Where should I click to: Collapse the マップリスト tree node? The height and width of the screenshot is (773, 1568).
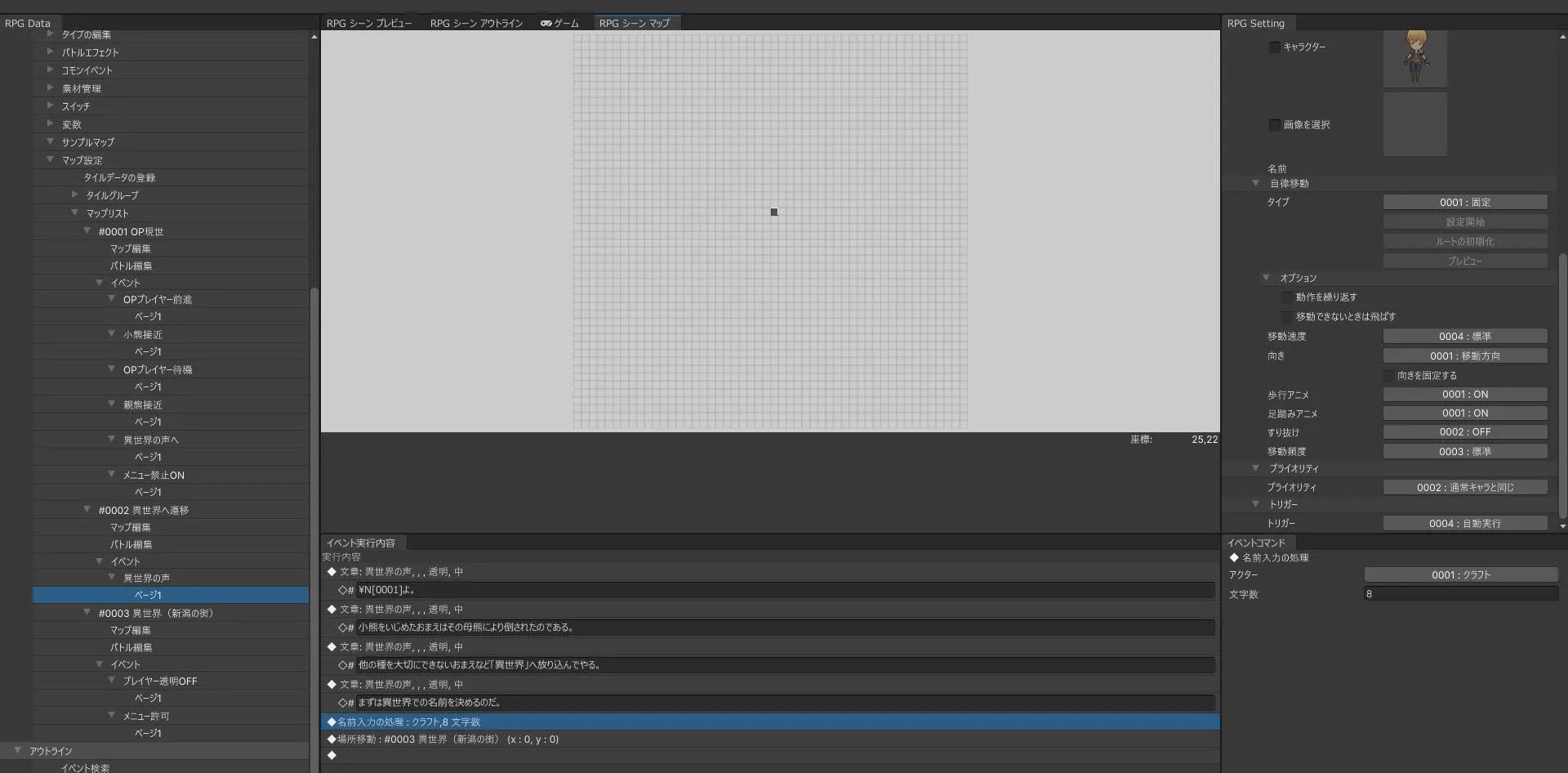coord(75,213)
